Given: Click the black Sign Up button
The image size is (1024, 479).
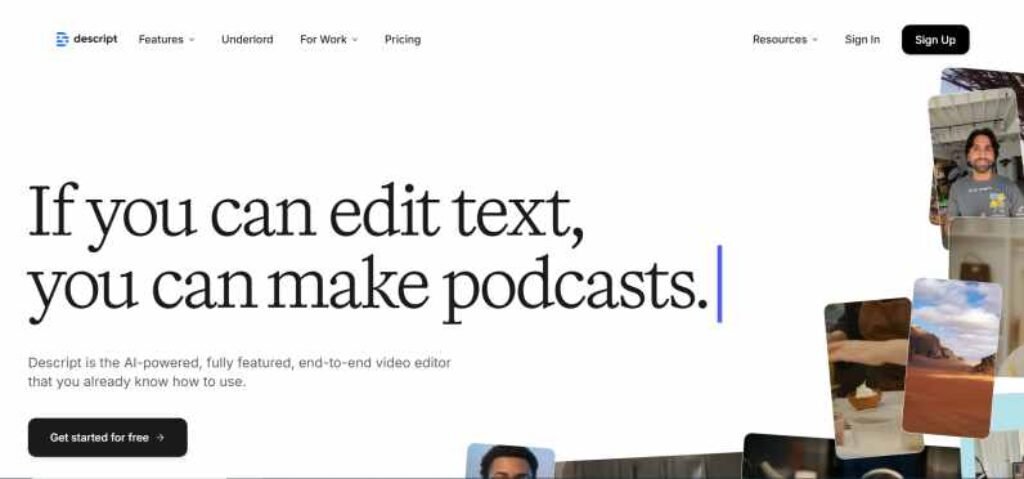Looking at the screenshot, I should tap(935, 40).
